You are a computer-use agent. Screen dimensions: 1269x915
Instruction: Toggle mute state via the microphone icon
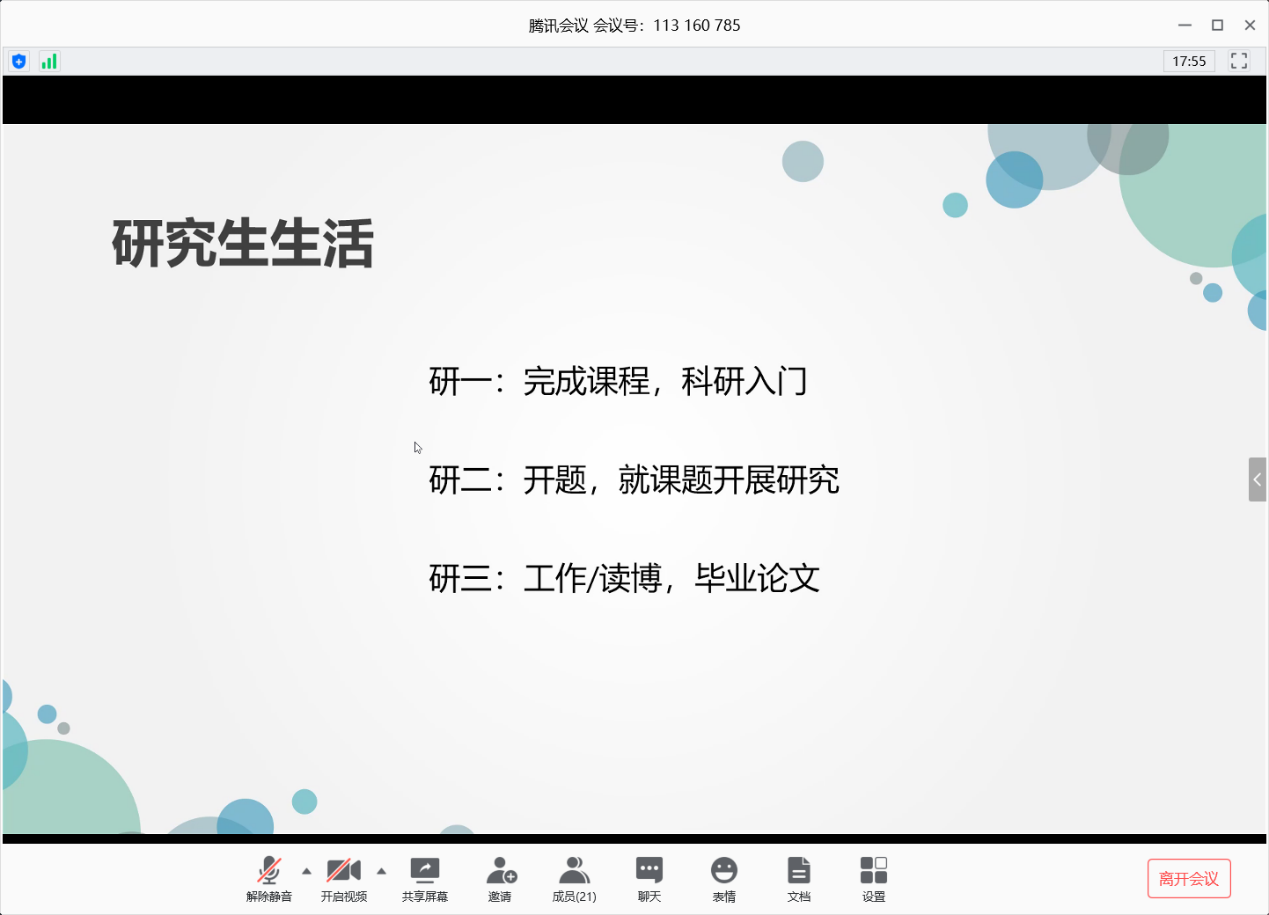268,868
